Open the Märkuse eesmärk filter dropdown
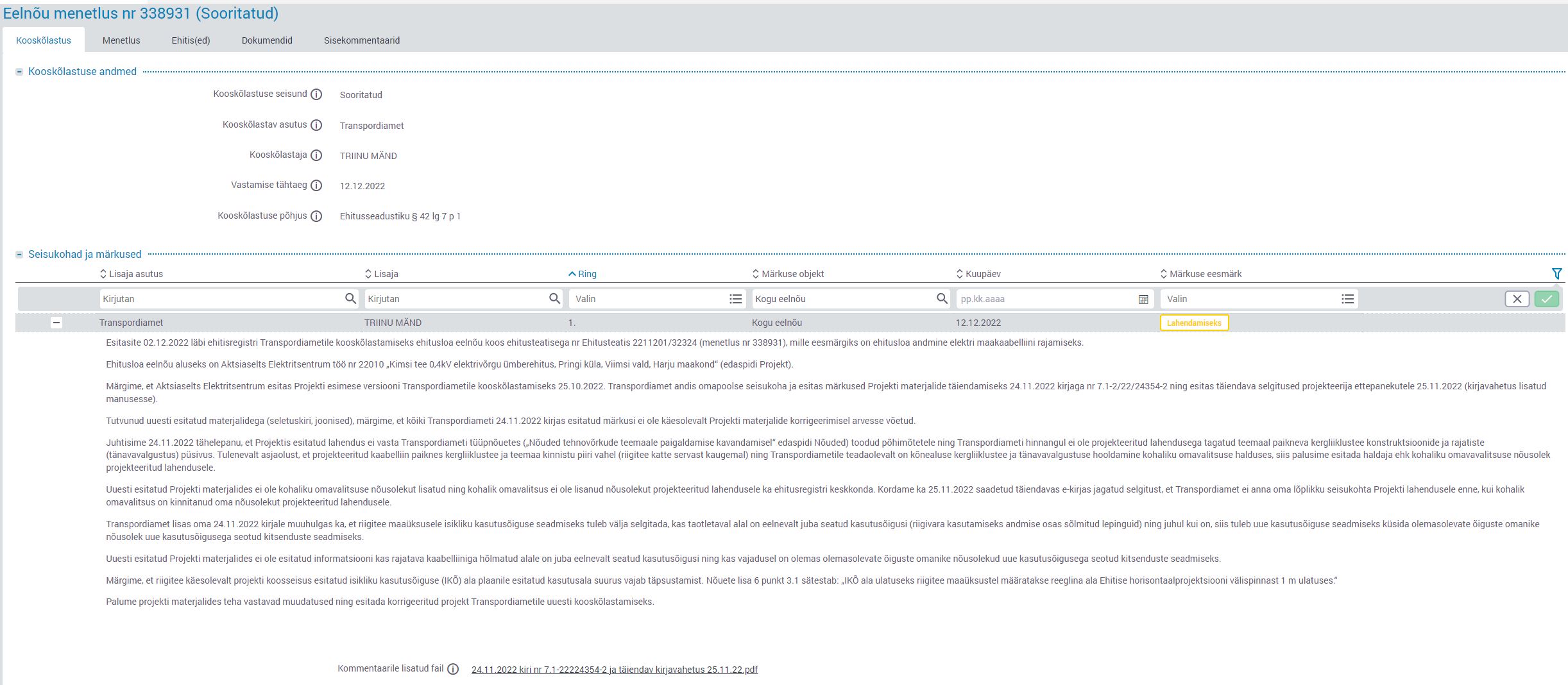 click(1347, 299)
